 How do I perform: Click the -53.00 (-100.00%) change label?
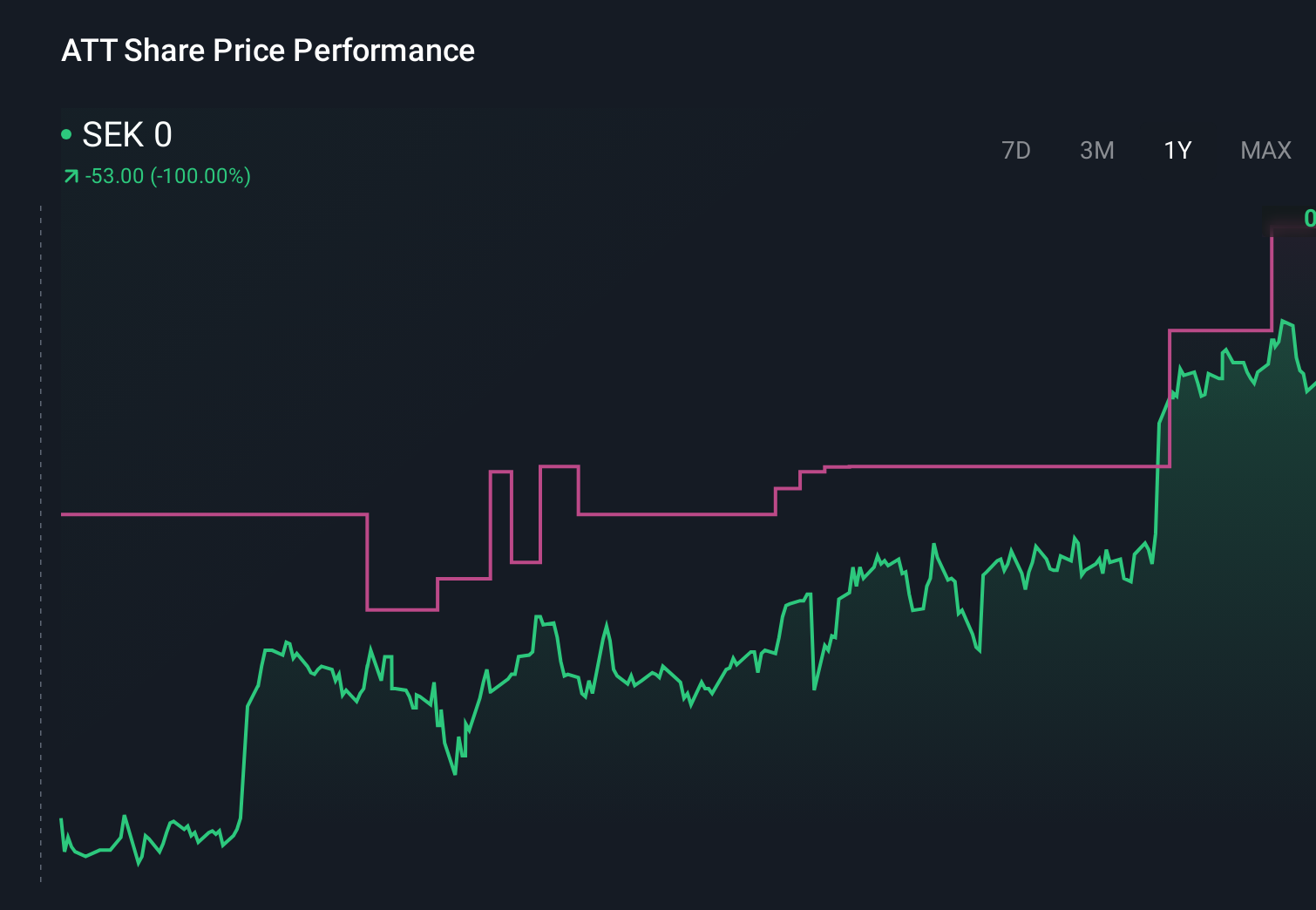[x=167, y=175]
